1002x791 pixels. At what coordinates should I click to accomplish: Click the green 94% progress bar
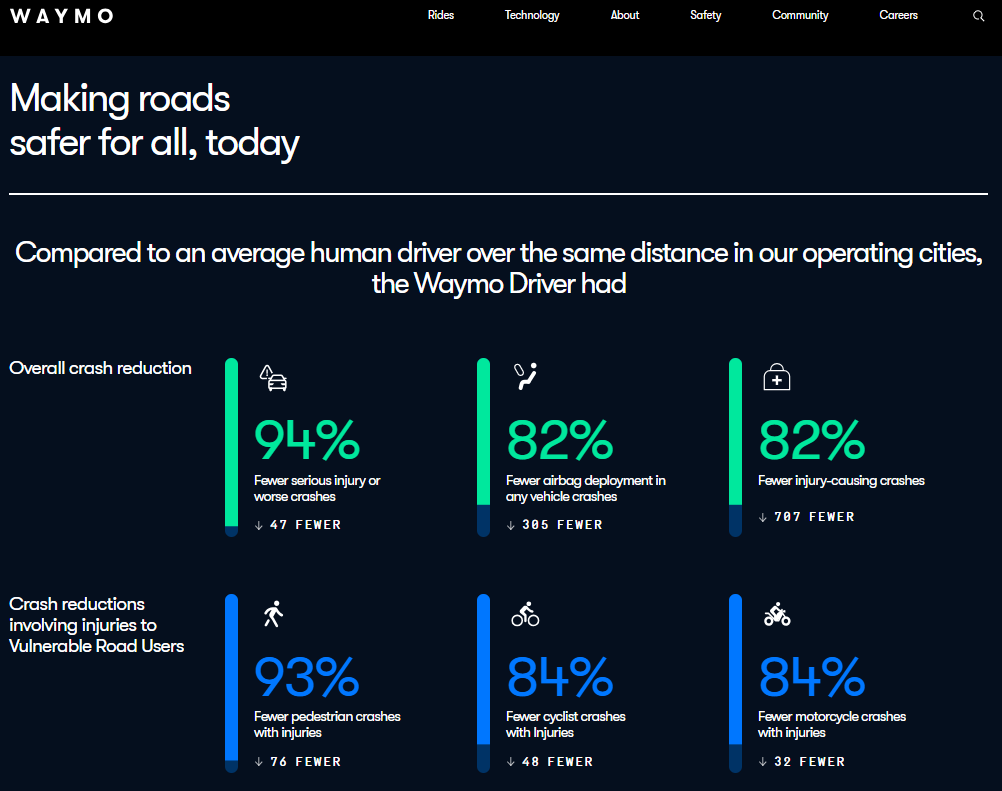231,447
